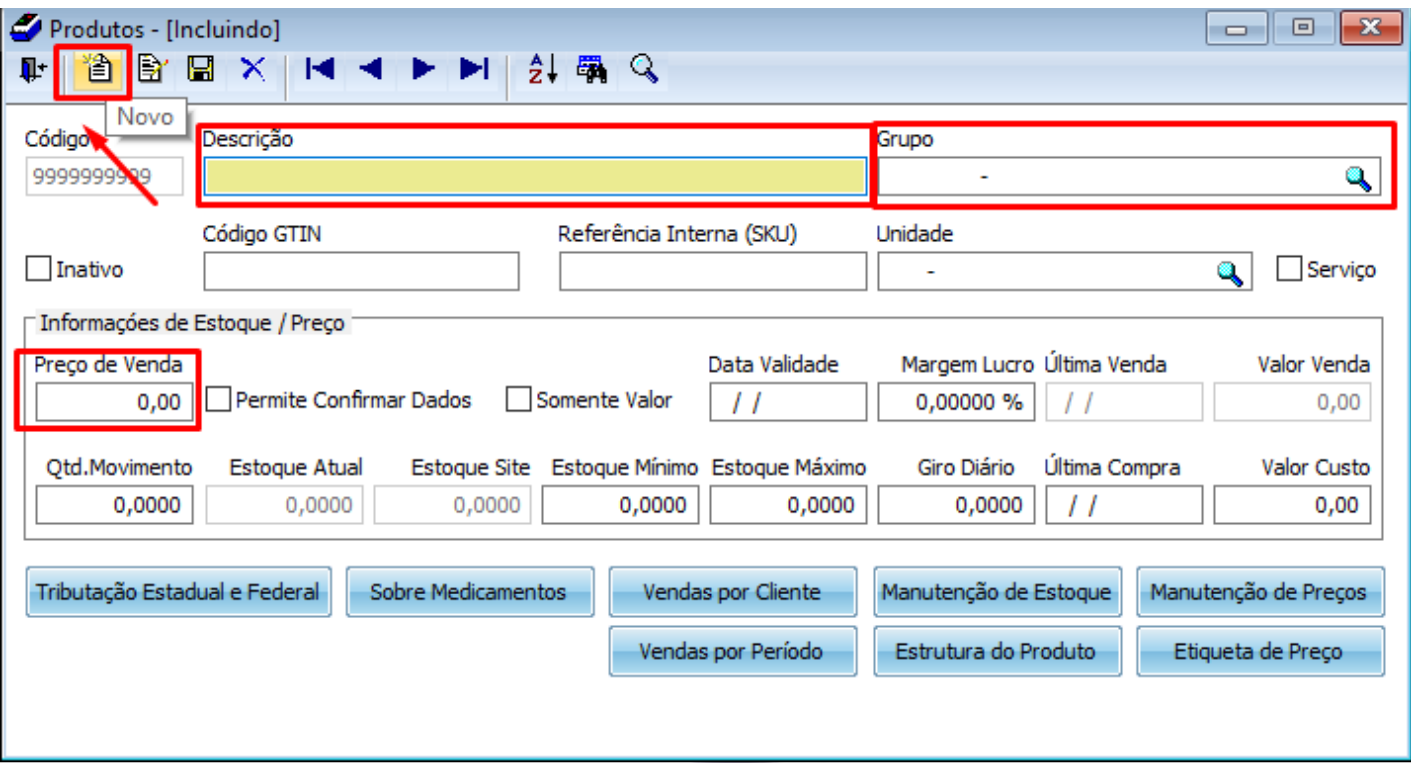Image resolution: width=1411 pixels, height=763 pixels.
Task: Click the Estoque Site field
Action: click(x=452, y=505)
